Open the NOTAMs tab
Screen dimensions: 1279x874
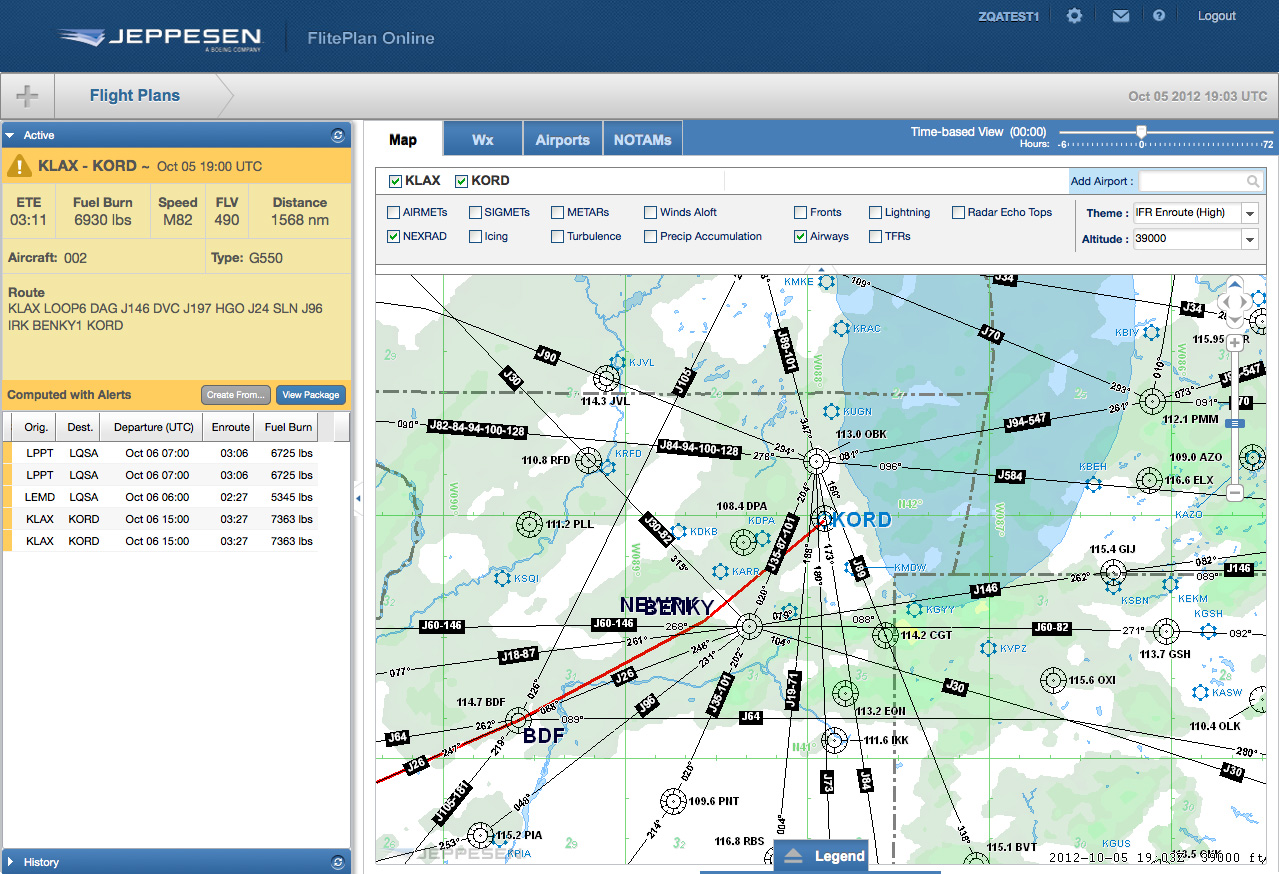(642, 140)
